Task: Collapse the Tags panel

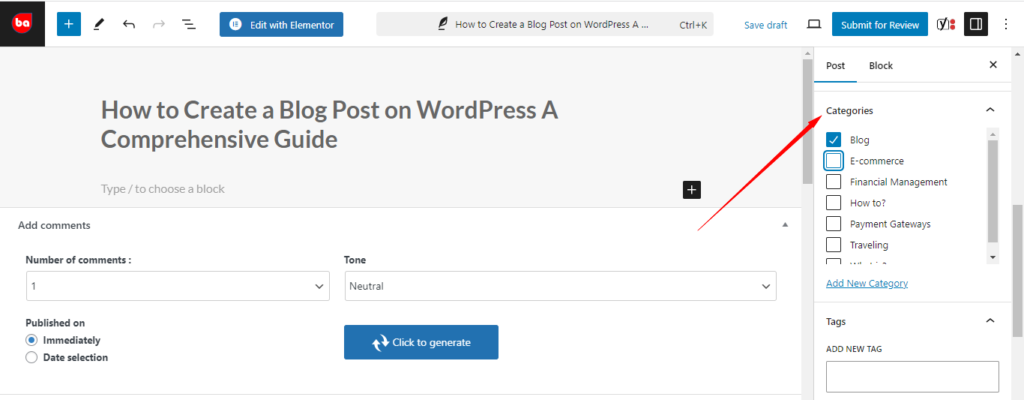Action: coord(990,321)
